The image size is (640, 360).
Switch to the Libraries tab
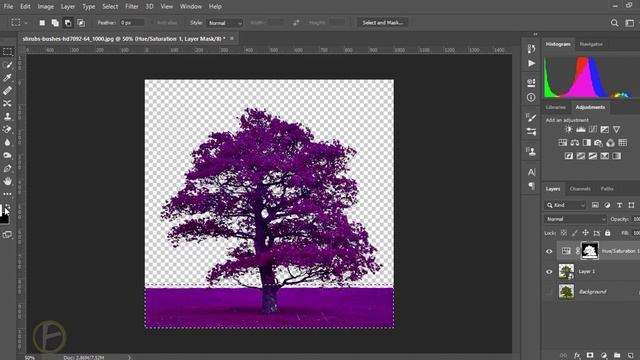556,107
